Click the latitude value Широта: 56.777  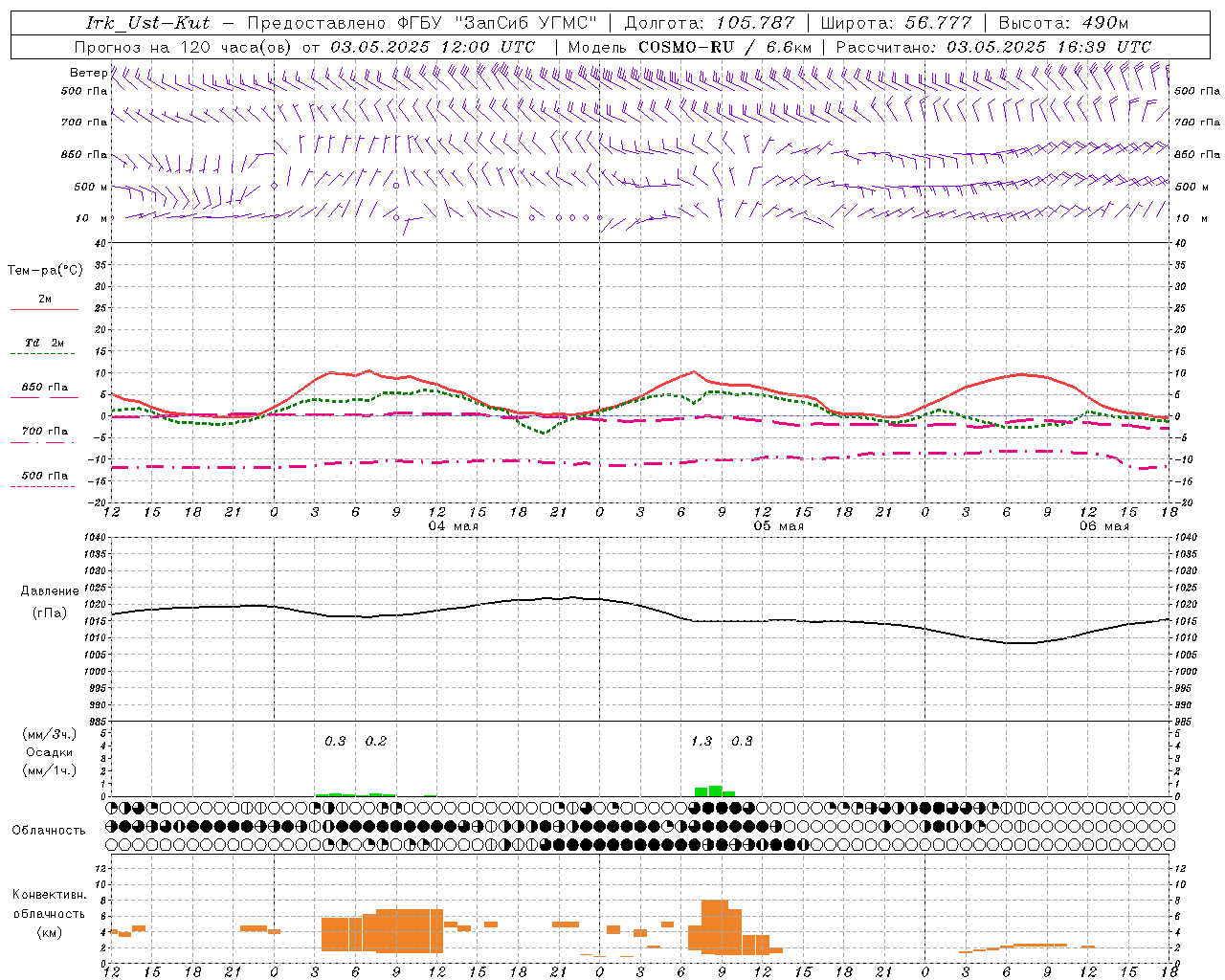click(x=896, y=23)
